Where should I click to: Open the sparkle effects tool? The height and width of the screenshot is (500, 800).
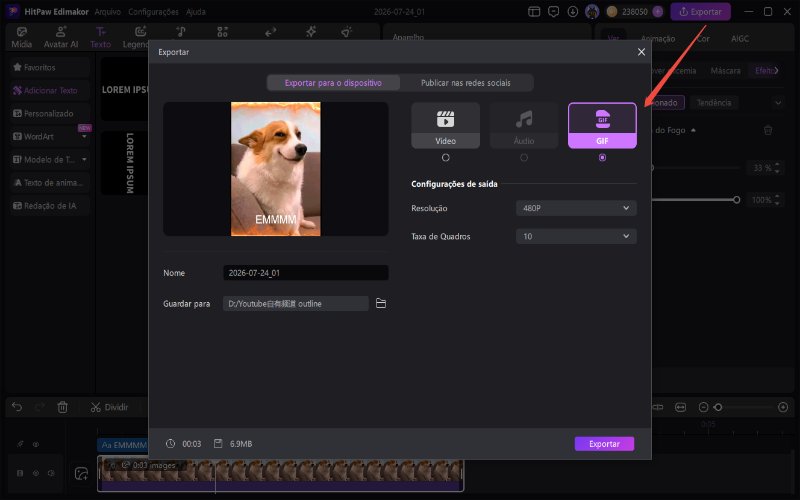point(311,32)
